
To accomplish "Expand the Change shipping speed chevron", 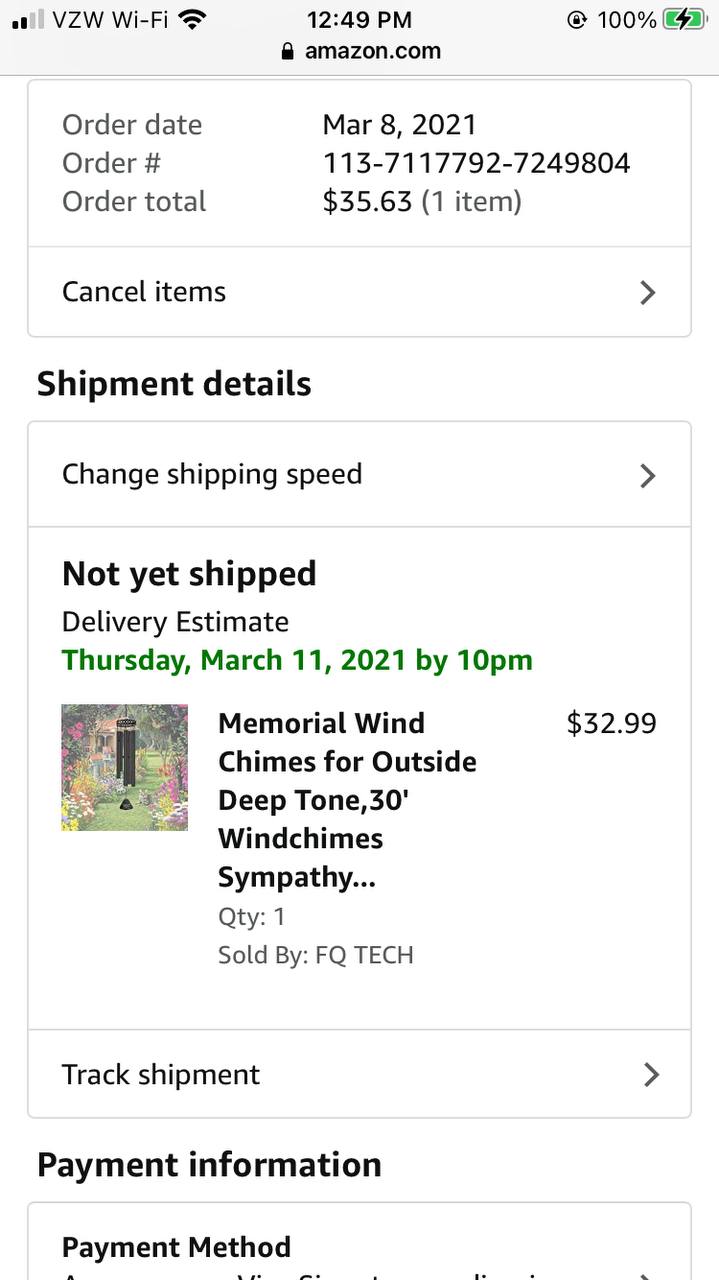I will [x=648, y=475].
